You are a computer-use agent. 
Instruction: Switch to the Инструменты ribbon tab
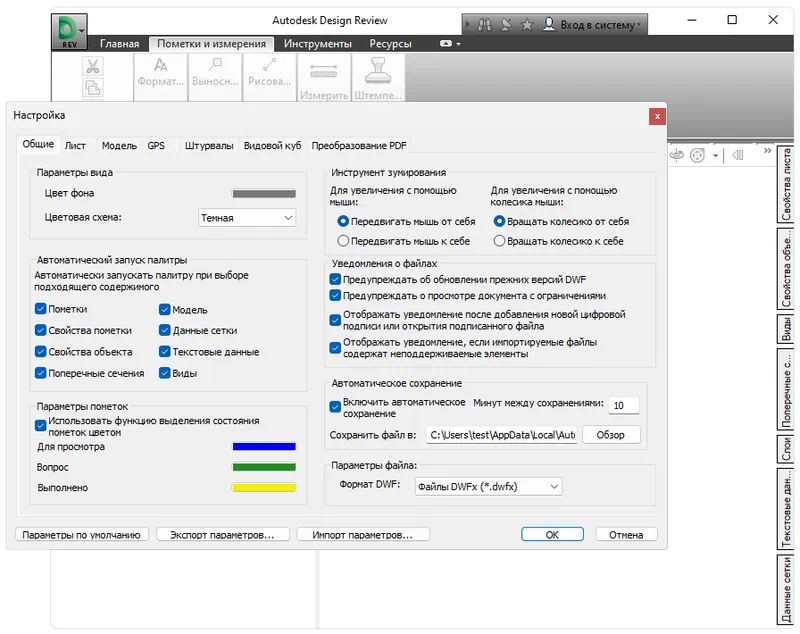point(317,44)
